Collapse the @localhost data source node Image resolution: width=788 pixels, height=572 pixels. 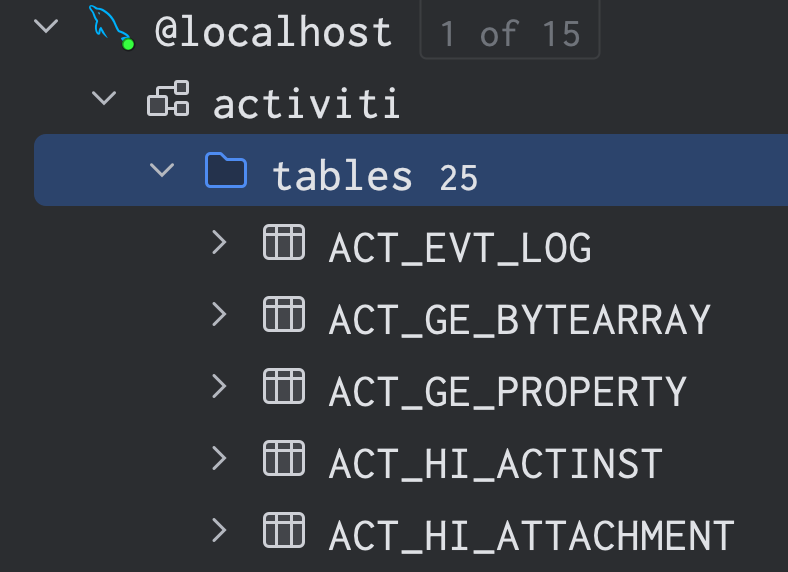coord(46,26)
